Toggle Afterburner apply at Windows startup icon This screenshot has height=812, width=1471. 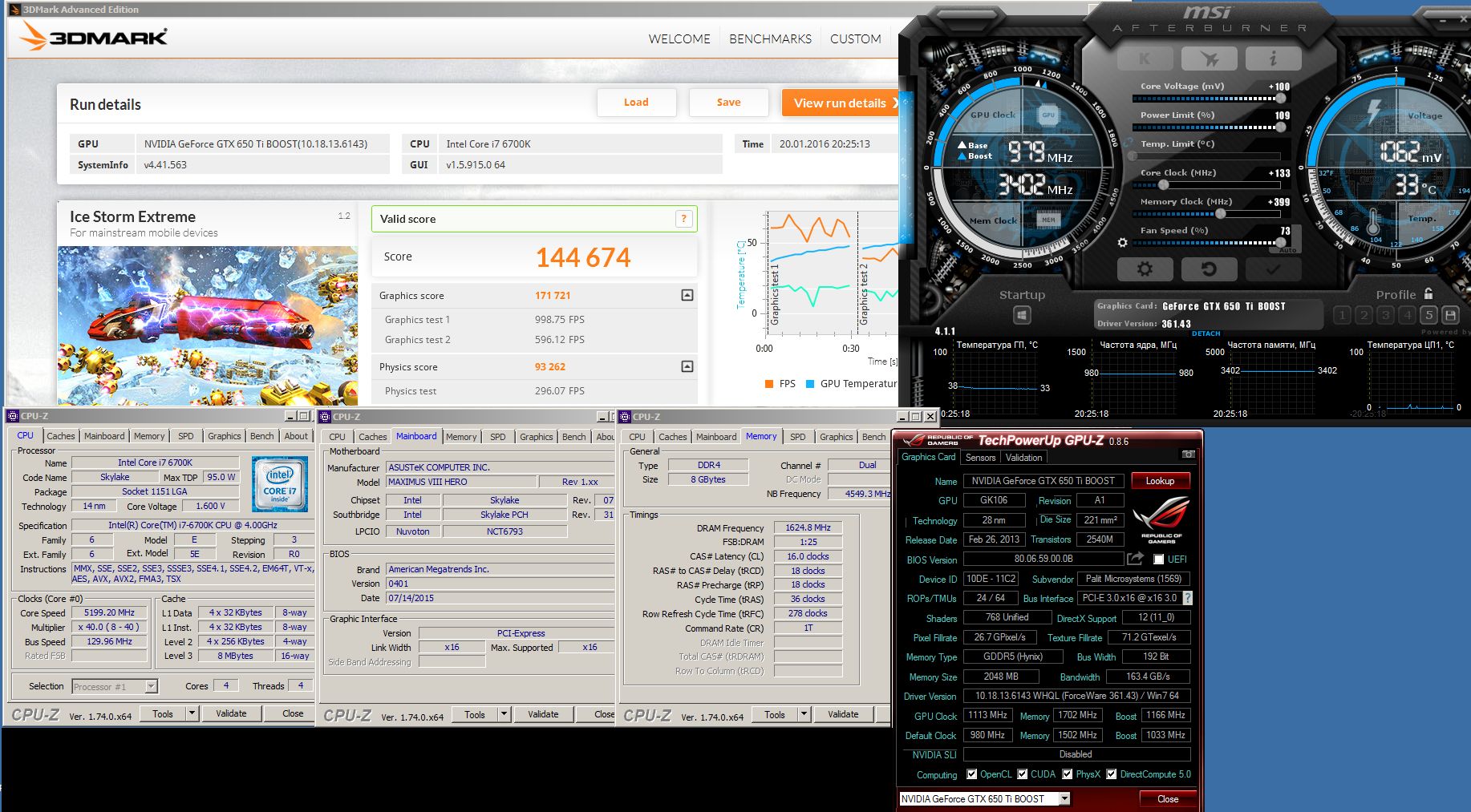[1022, 315]
